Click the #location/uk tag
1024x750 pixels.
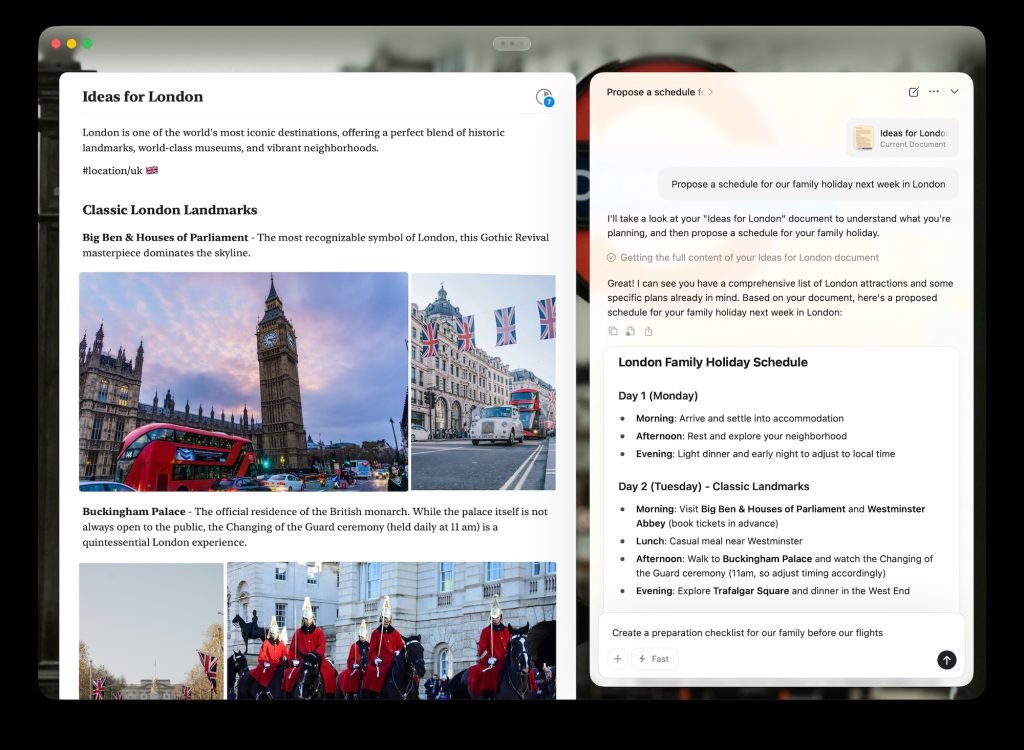[x=112, y=170]
